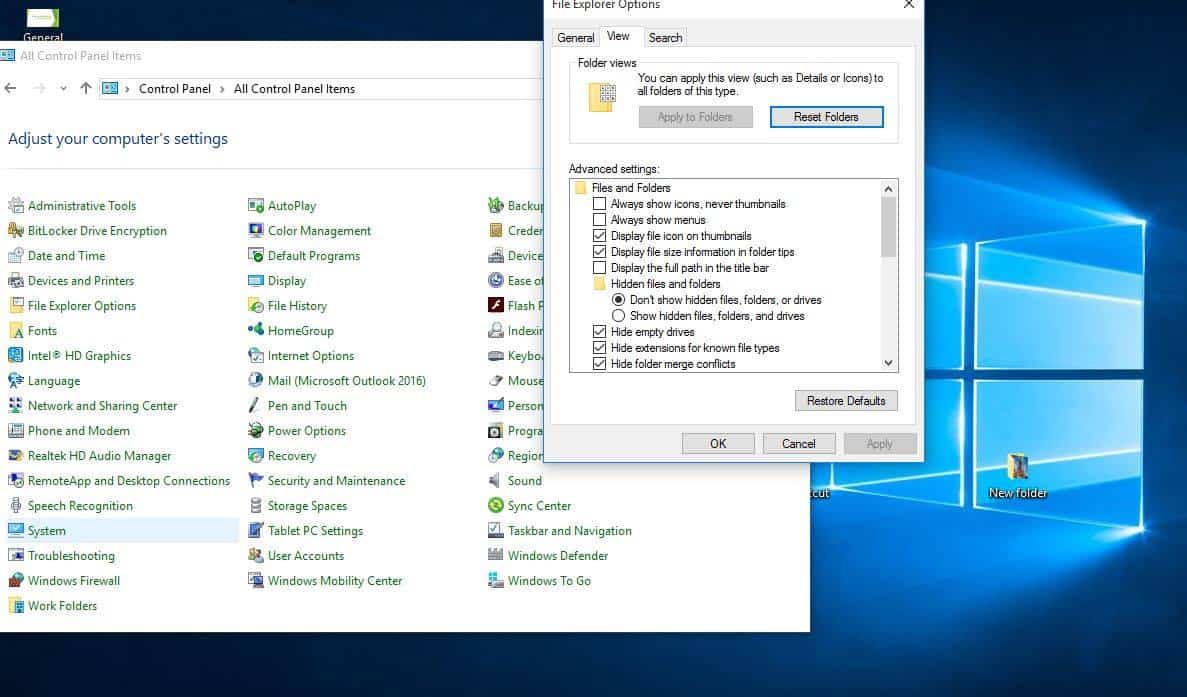
Task: Click Speech Recognition microphone icon
Action: (x=16, y=505)
